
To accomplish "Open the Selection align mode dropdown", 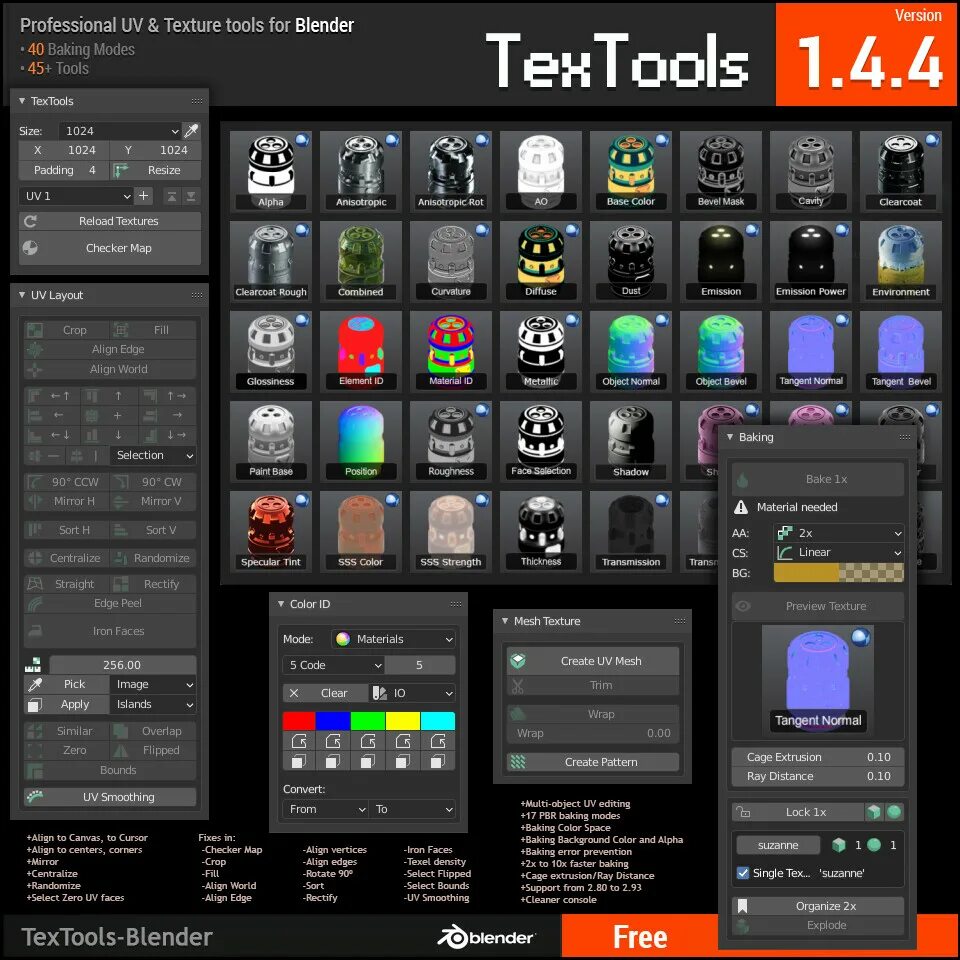I will pos(153,455).
